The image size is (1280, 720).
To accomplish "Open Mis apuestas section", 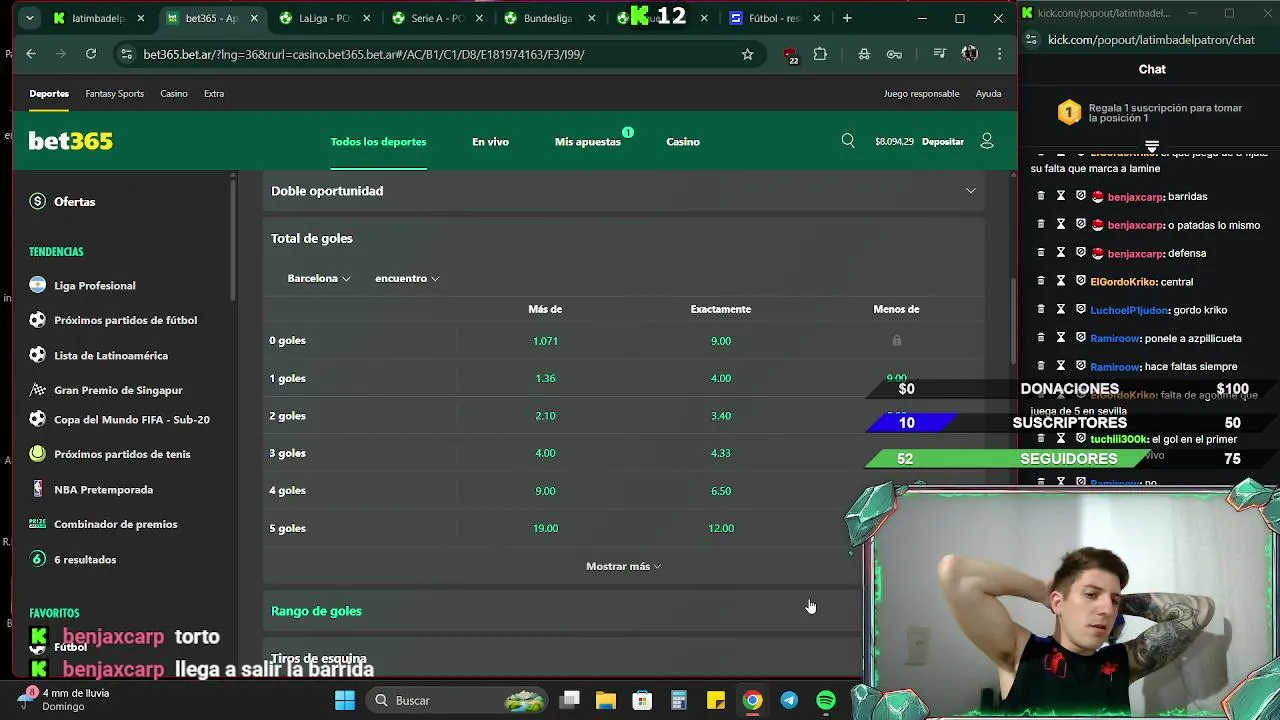I will pyautogui.click(x=588, y=142).
